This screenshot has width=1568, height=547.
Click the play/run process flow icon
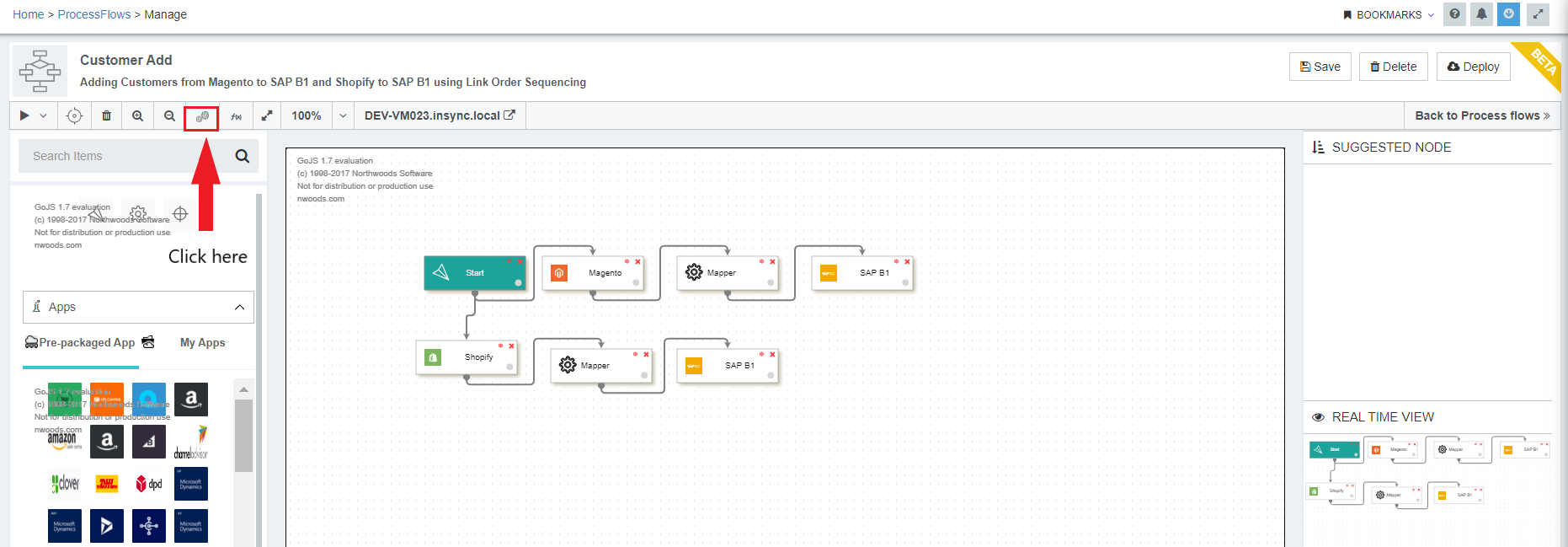point(24,115)
